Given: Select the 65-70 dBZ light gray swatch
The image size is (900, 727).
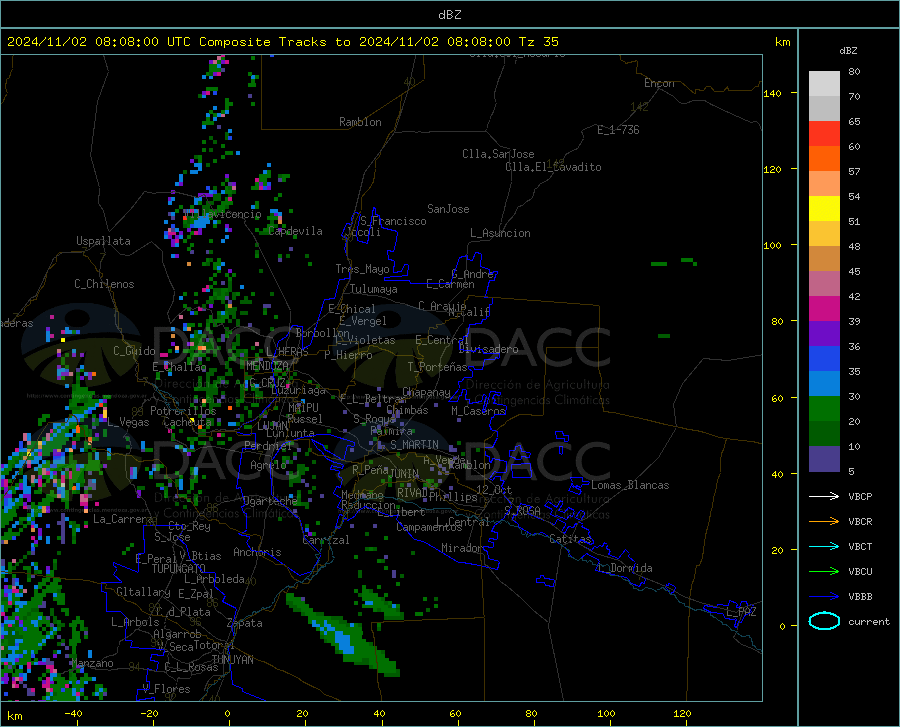Looking at the screenshot, I should pos(824,108).
